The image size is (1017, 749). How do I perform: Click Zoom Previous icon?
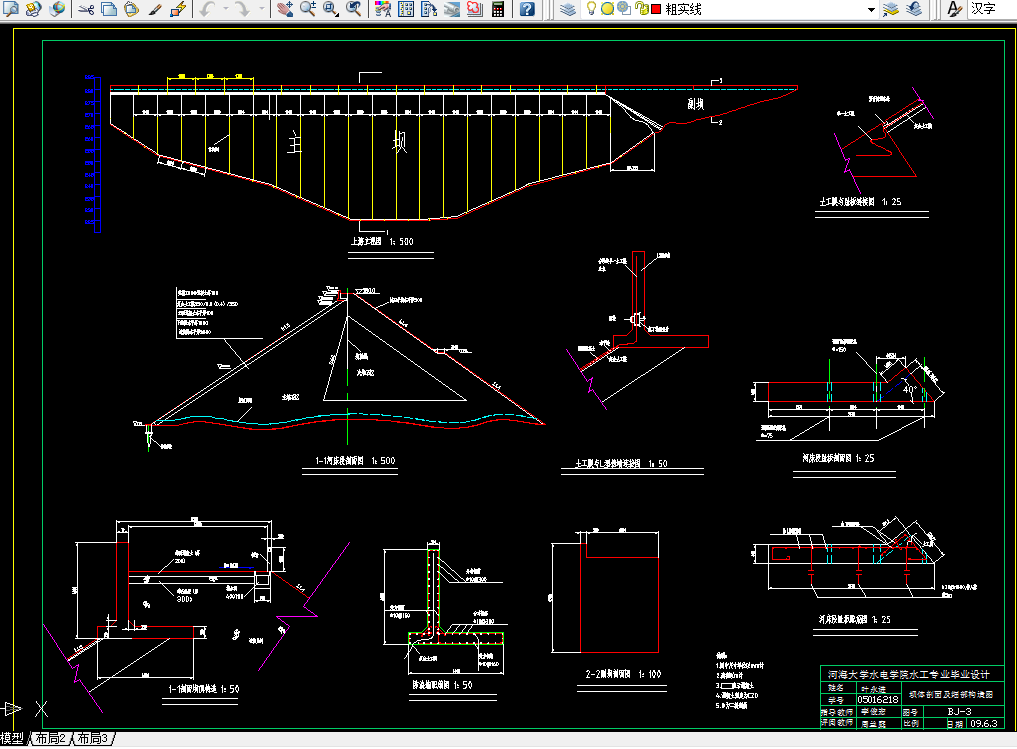(353, 9)
